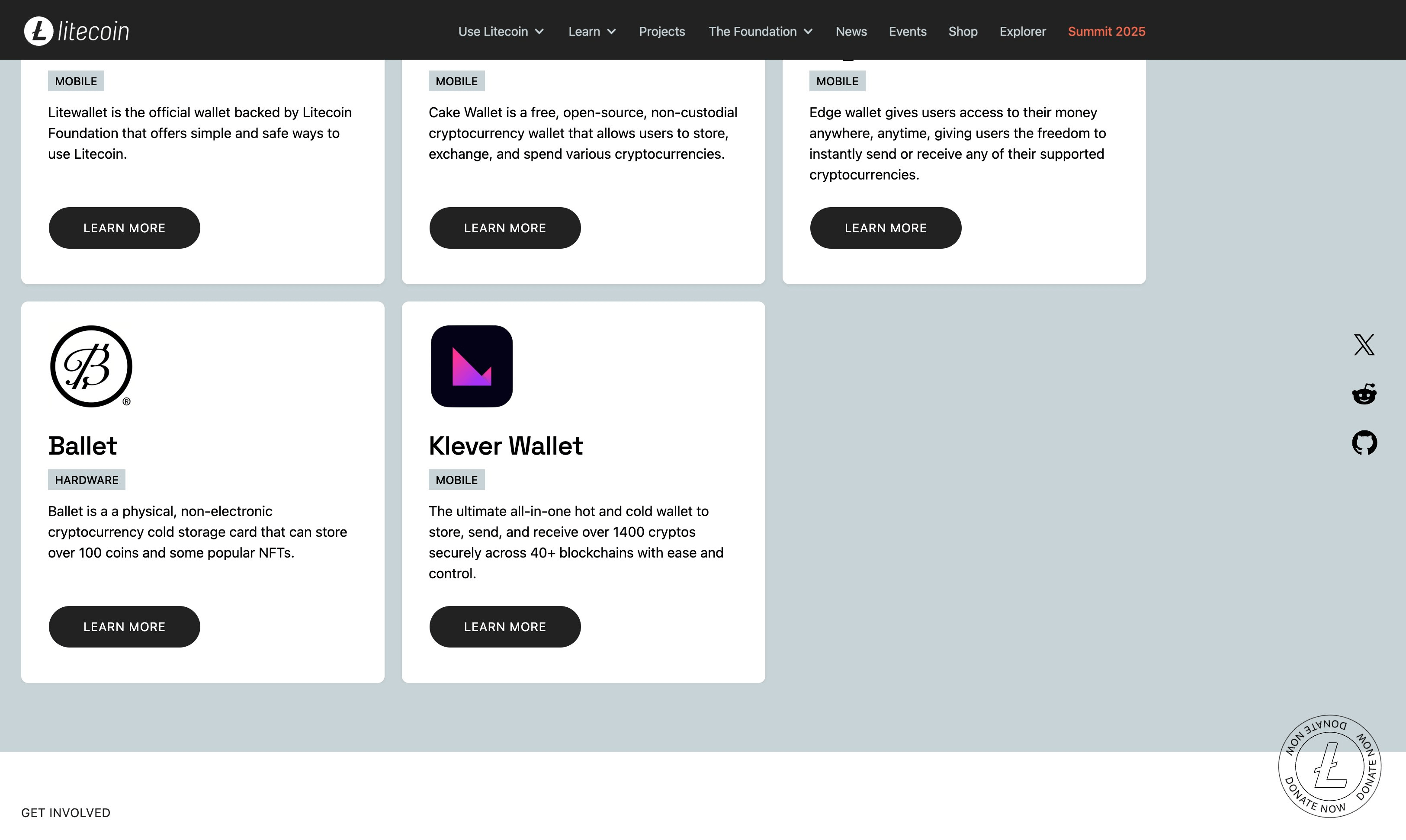Click Learn More on the Ballet card

tap(125, 627)
